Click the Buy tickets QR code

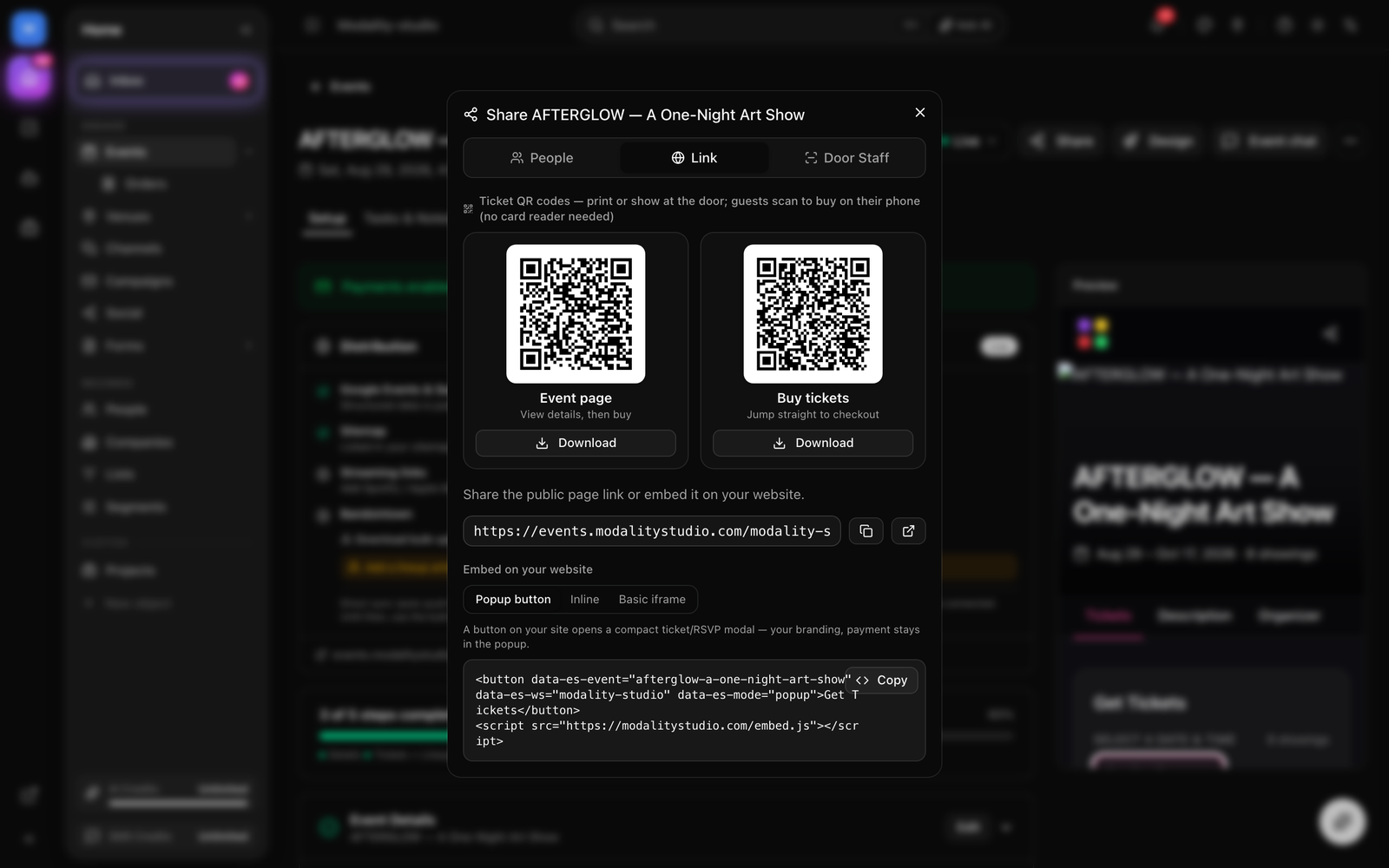(x=813, y=313)
